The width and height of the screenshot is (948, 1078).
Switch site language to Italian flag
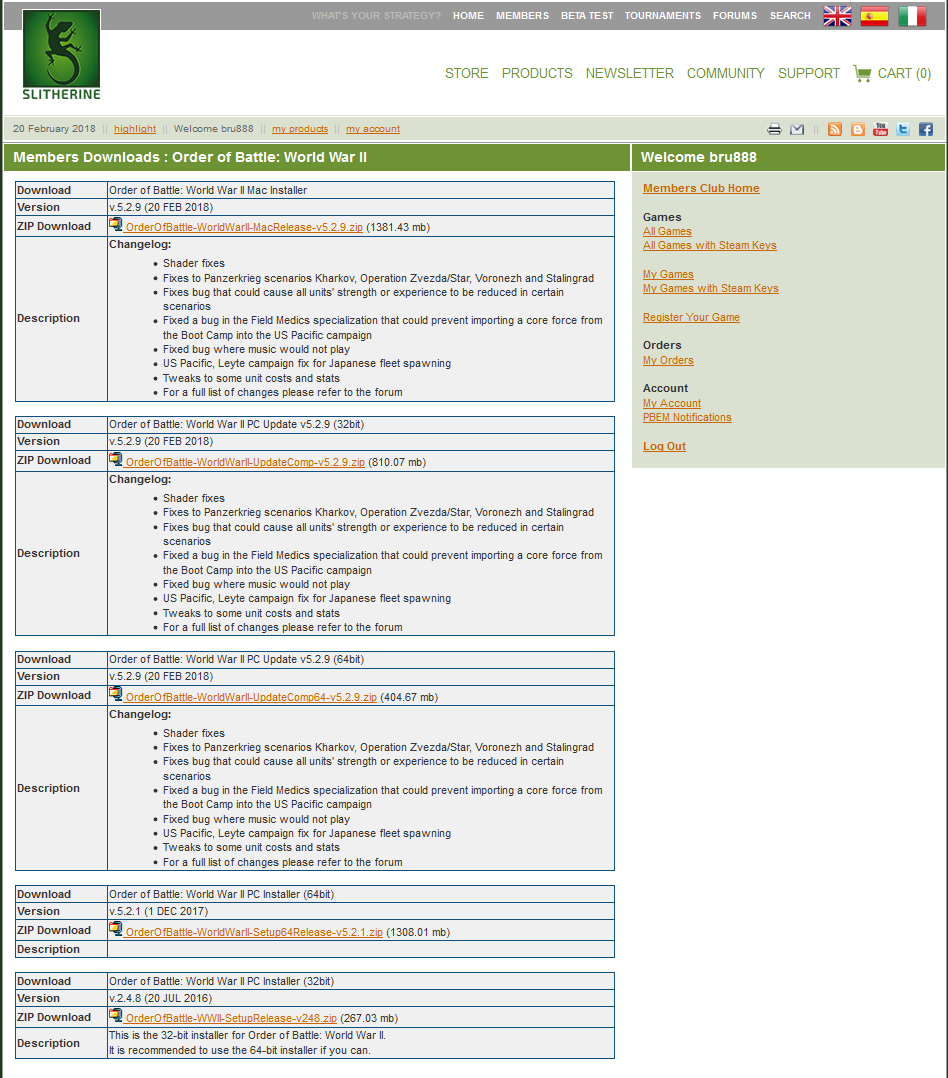[x=912, y=16]
